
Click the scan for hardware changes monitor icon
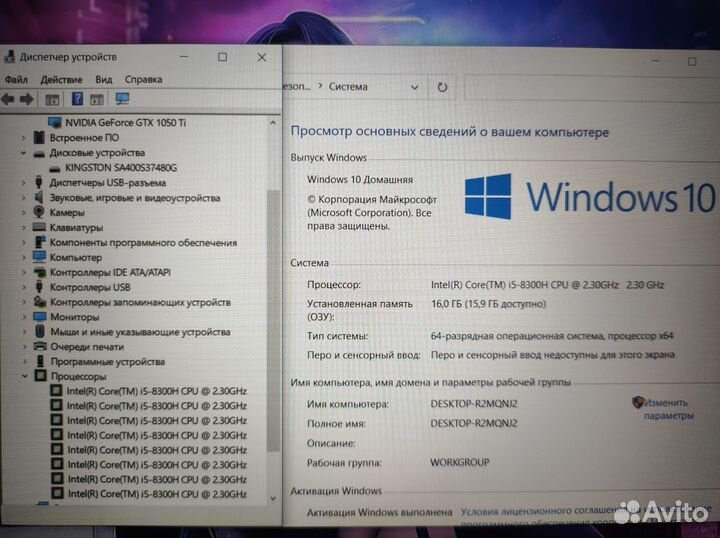122,99
